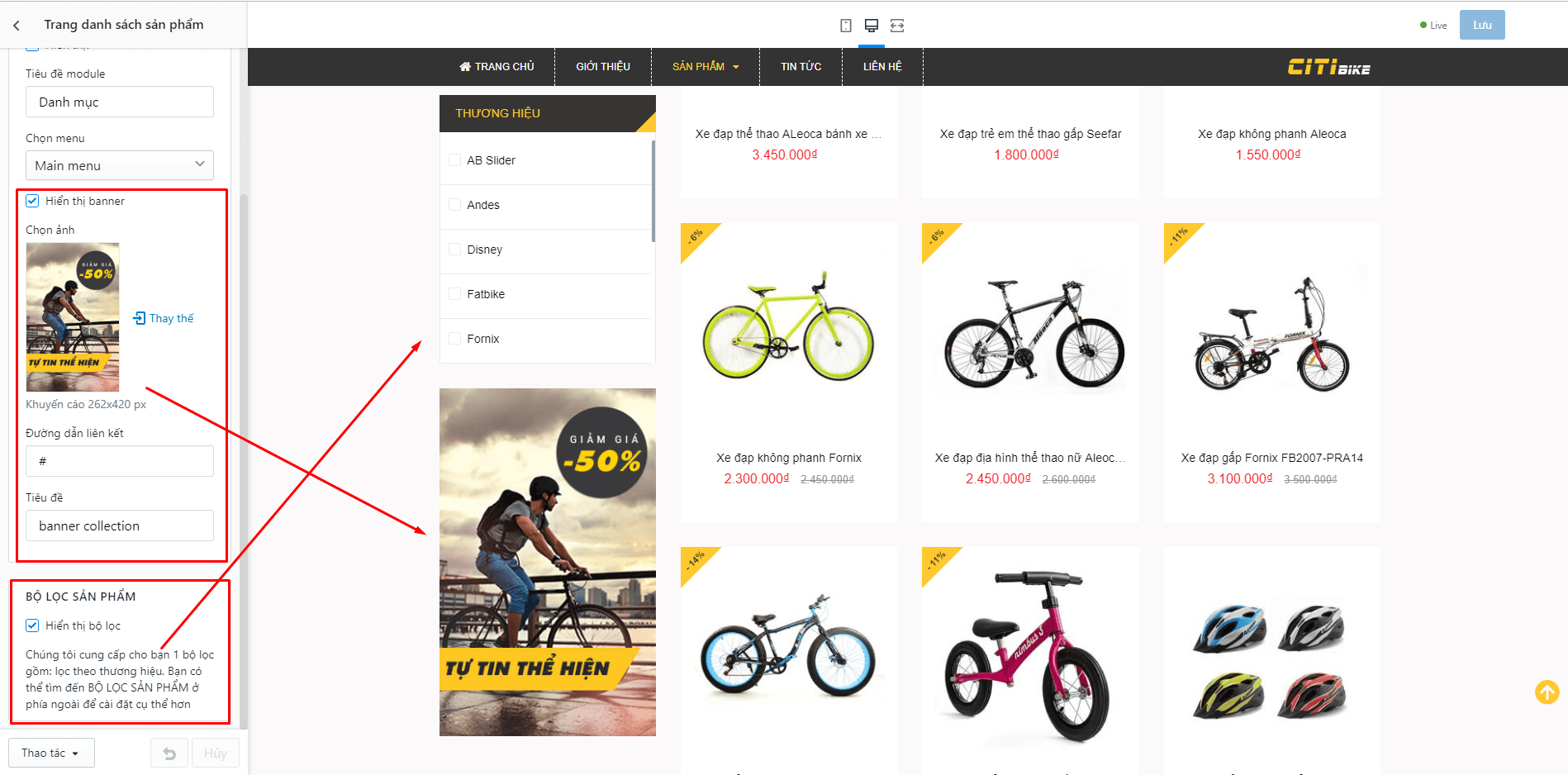Click the brand filter list scrollbar

653,191
